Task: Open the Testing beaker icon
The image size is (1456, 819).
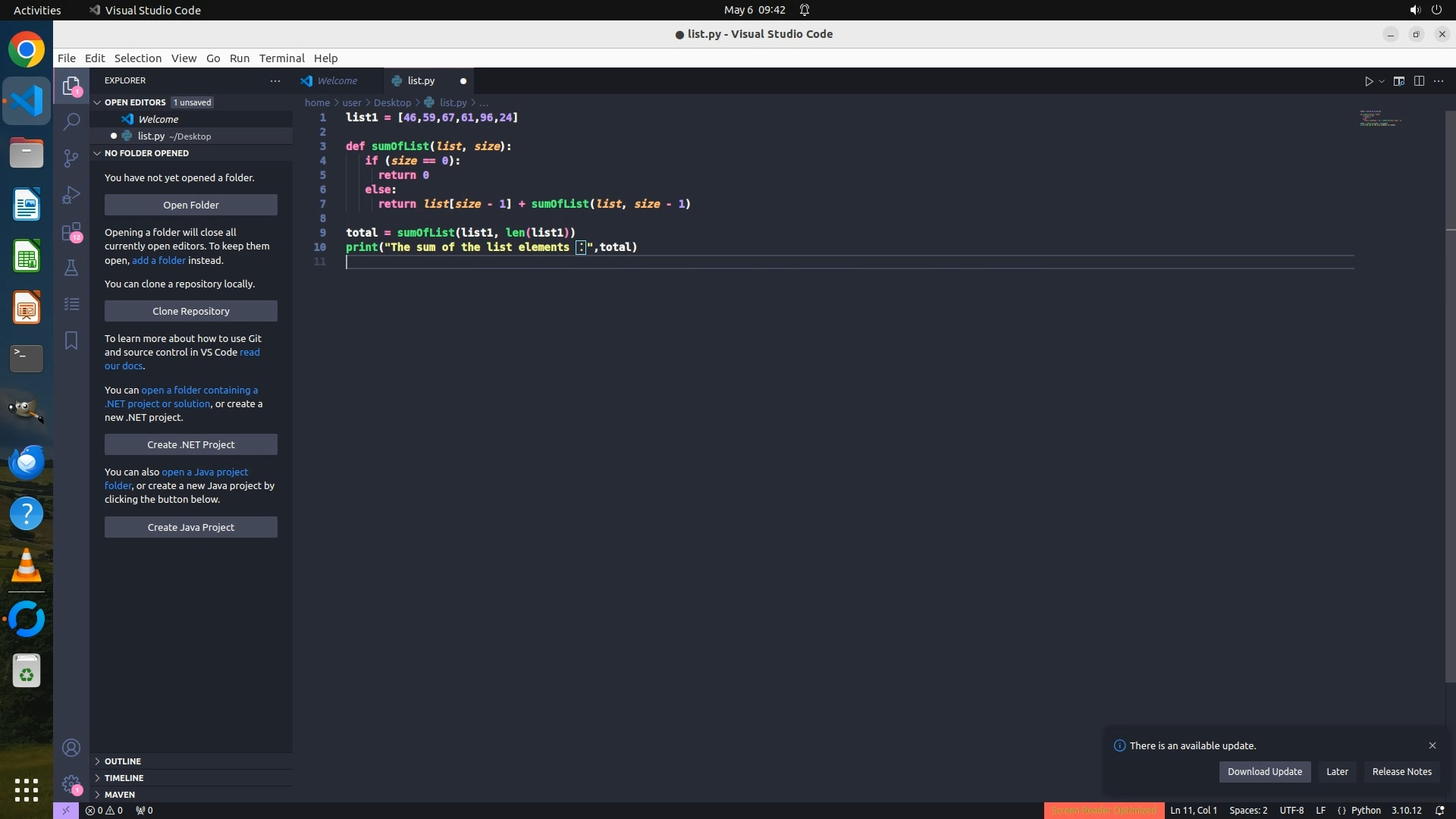Action: 71,268
